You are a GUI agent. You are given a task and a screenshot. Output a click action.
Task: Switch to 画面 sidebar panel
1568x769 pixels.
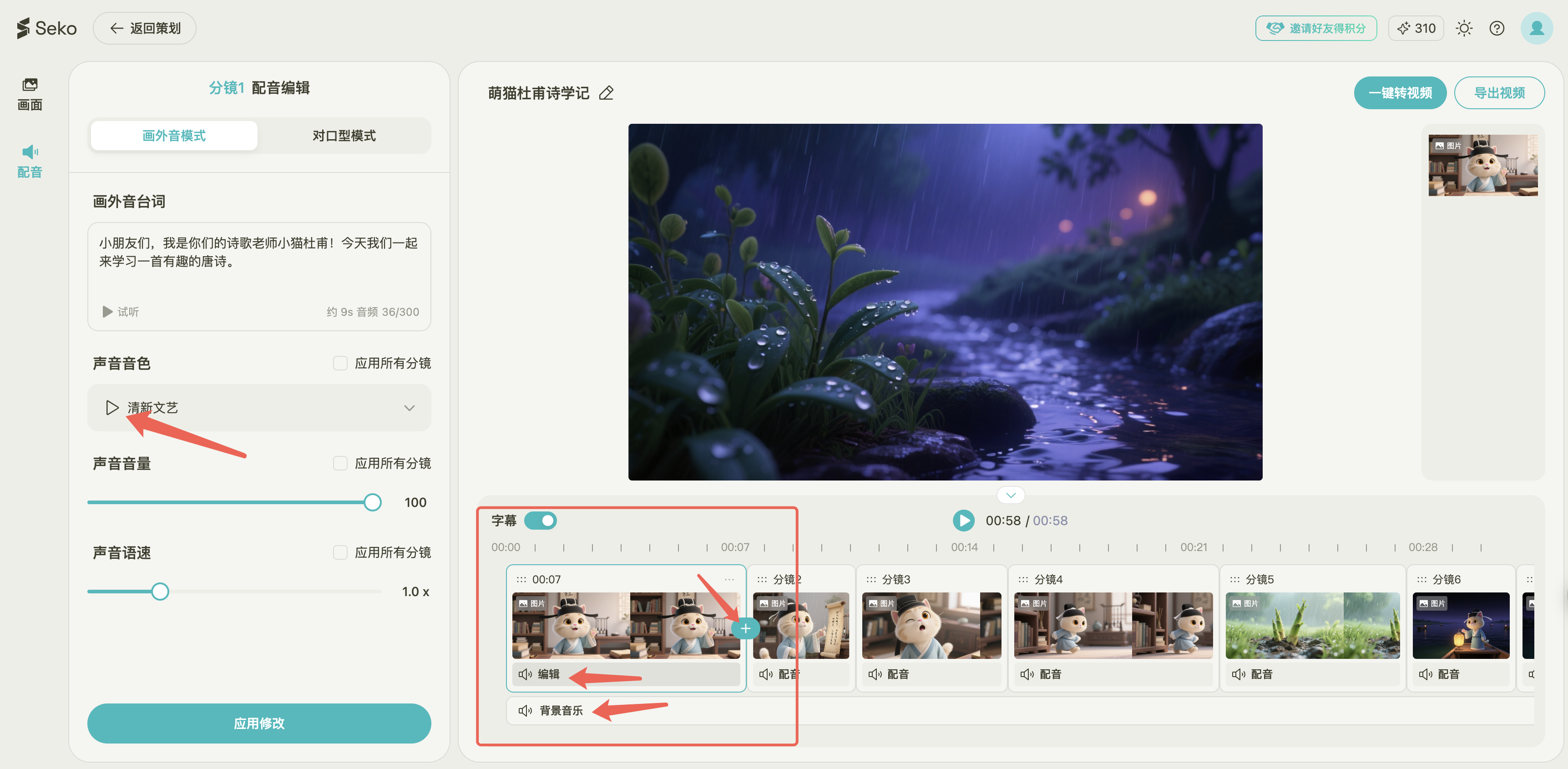click(x=30, y=94)
